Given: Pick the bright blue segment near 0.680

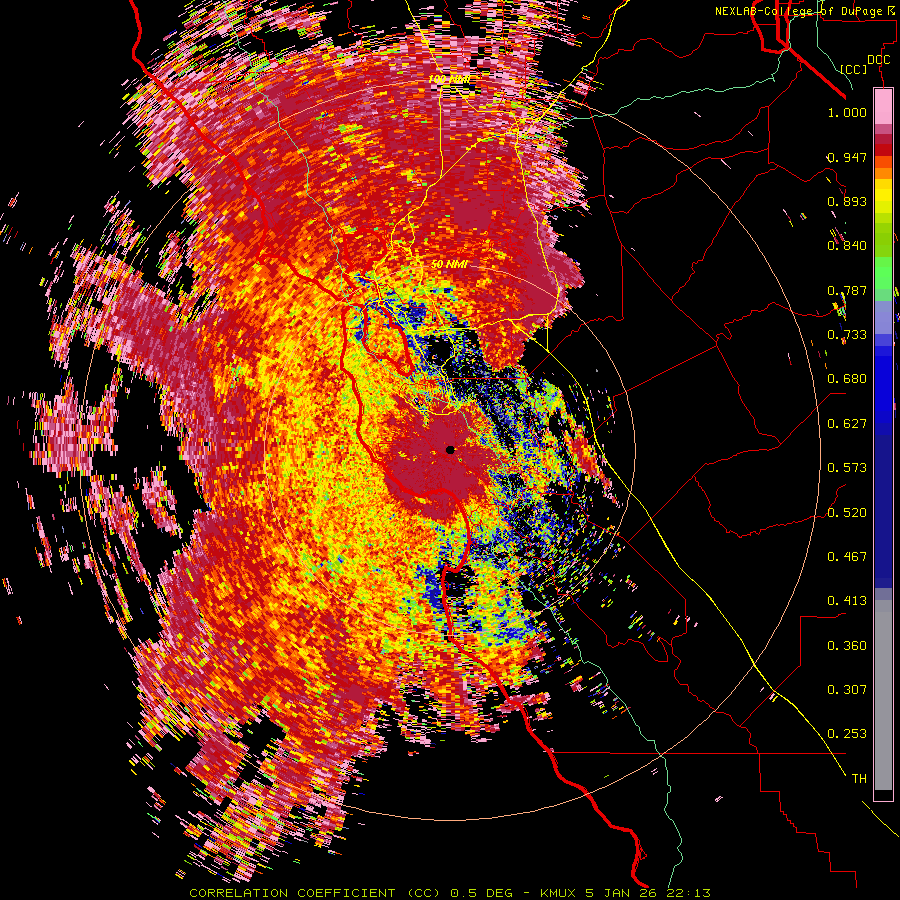Looking at the screenshot, I should 883,385.
